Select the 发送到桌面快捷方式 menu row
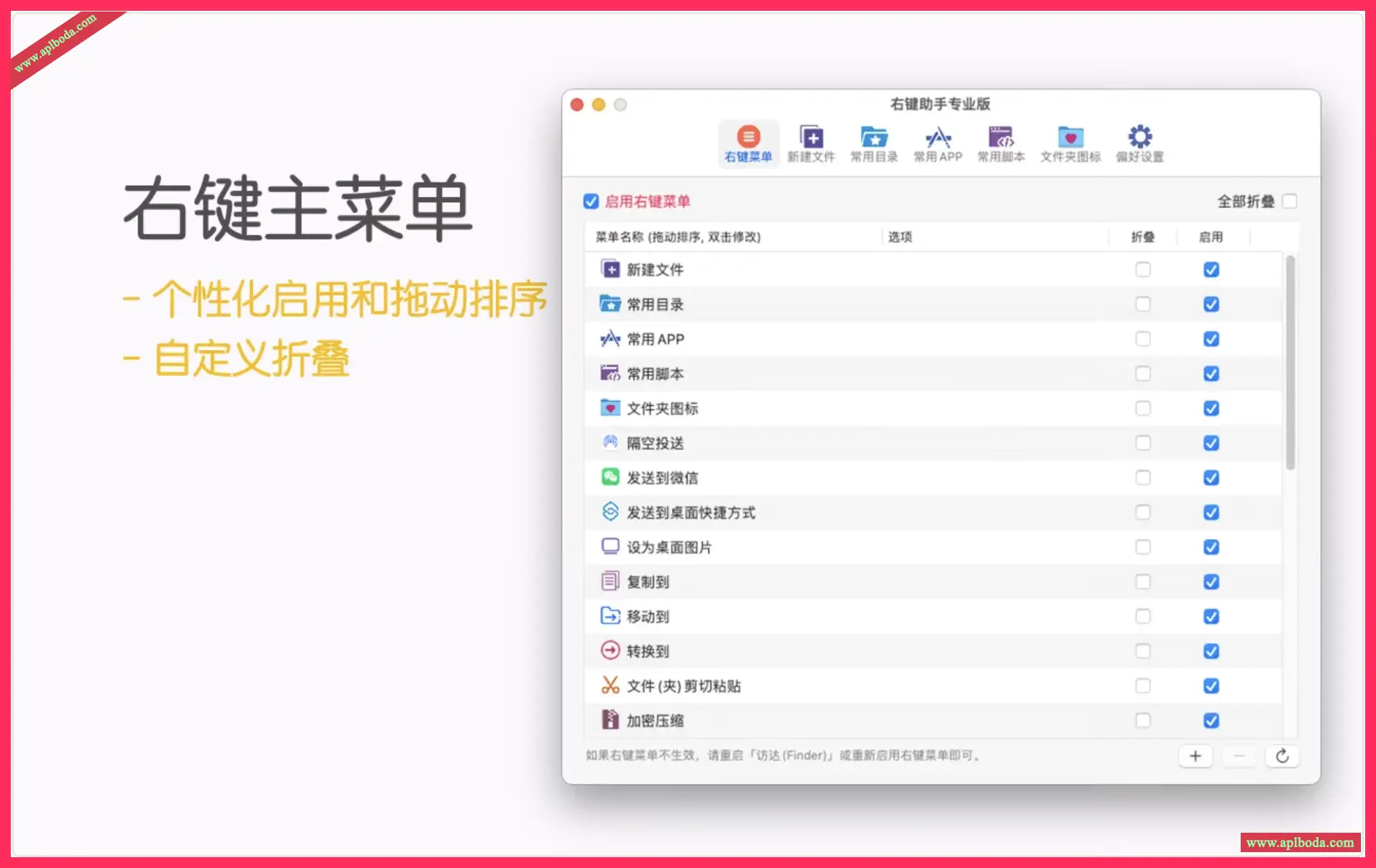This screenshot has height=868, width=1376. pos(691,512)
